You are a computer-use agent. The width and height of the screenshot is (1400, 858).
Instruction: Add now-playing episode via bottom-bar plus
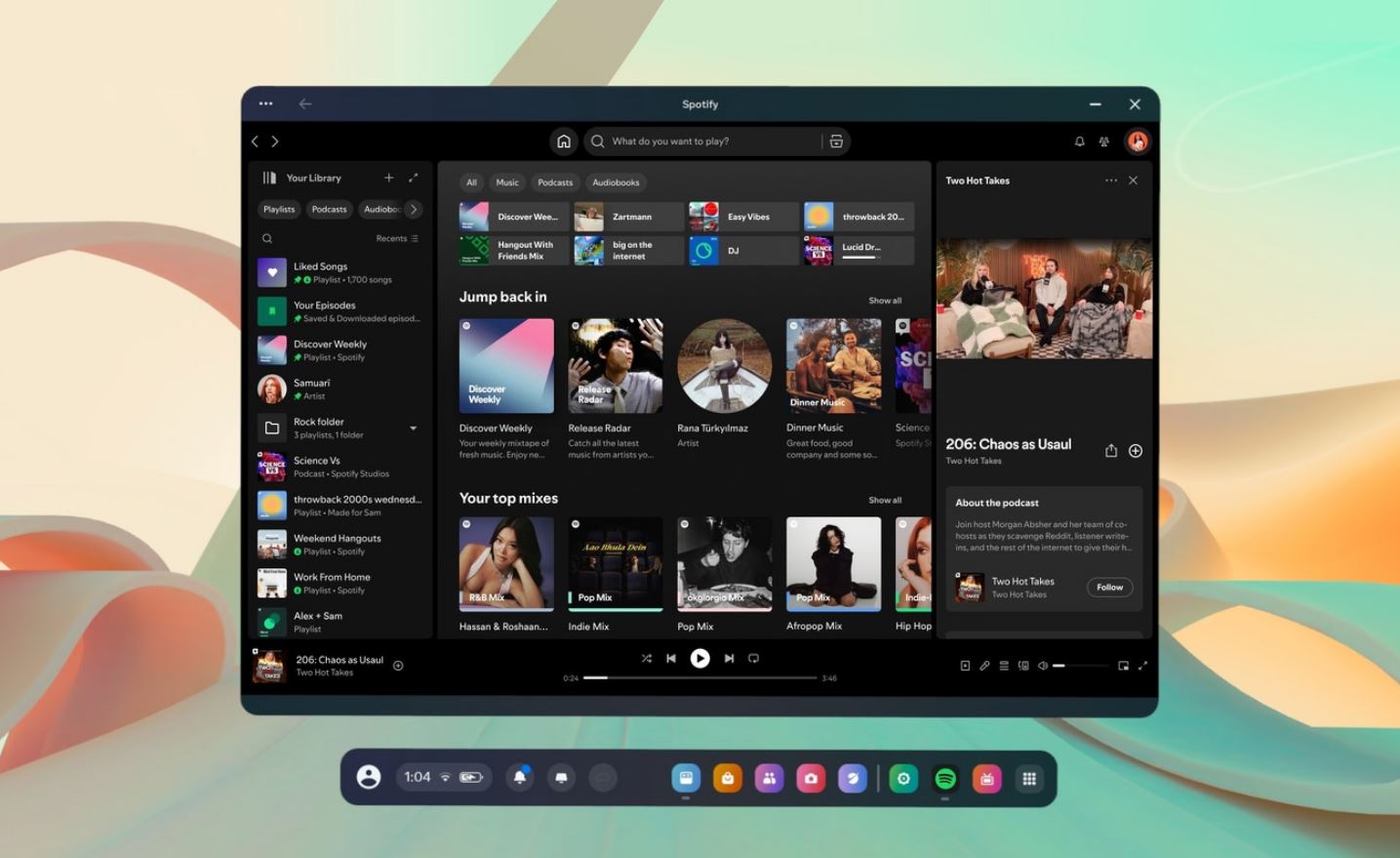point(398,666)
